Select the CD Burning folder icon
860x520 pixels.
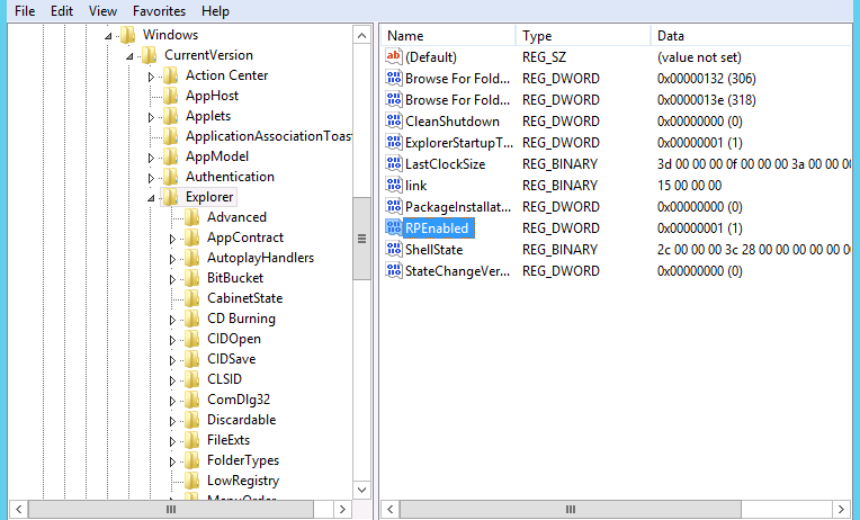[192, 318]
